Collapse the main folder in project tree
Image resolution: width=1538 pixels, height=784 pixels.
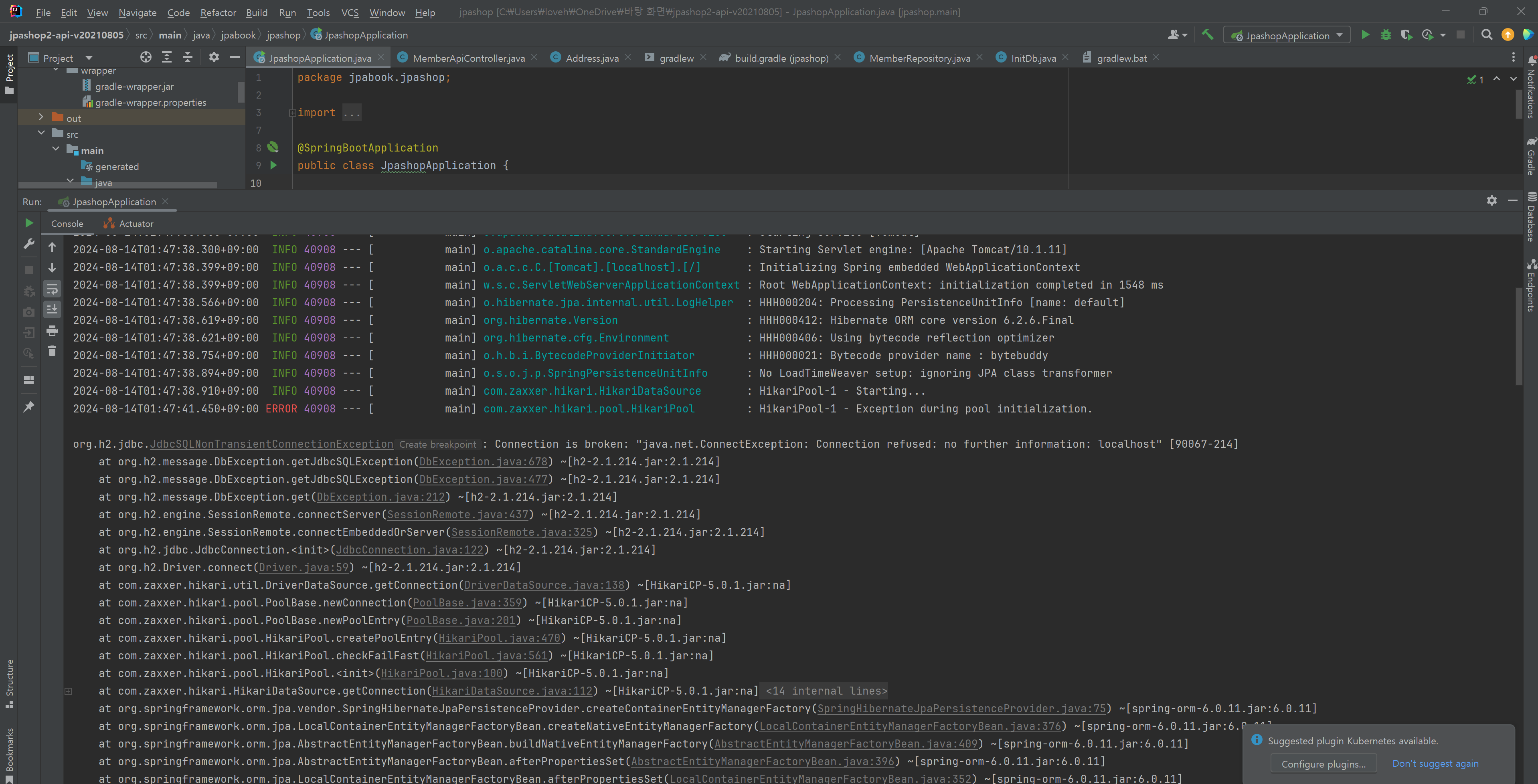pyautogui.click(x=55, y=149)
